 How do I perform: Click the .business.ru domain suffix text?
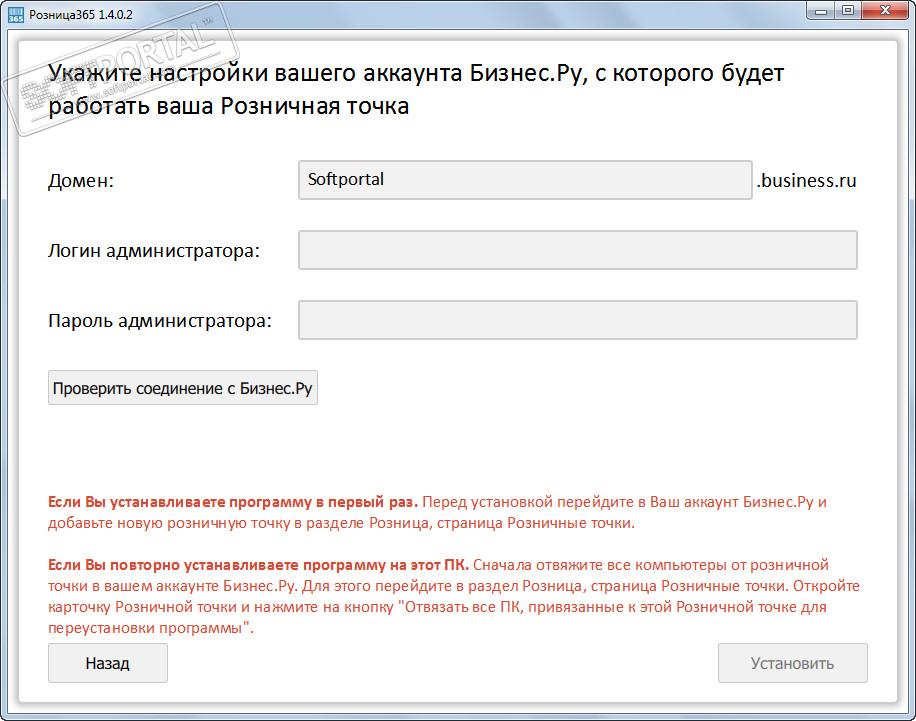point(806,181)
